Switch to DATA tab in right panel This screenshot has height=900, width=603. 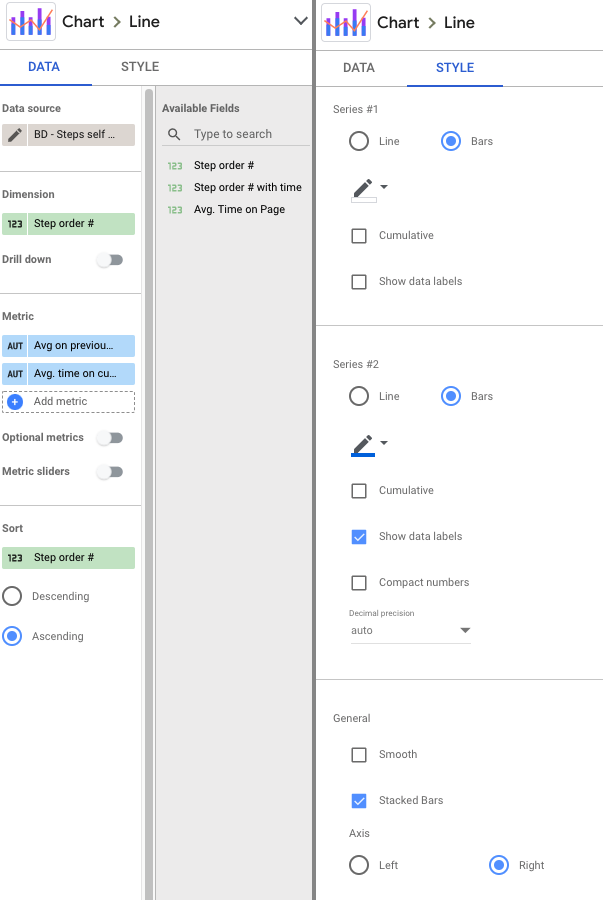click(359, 68)
